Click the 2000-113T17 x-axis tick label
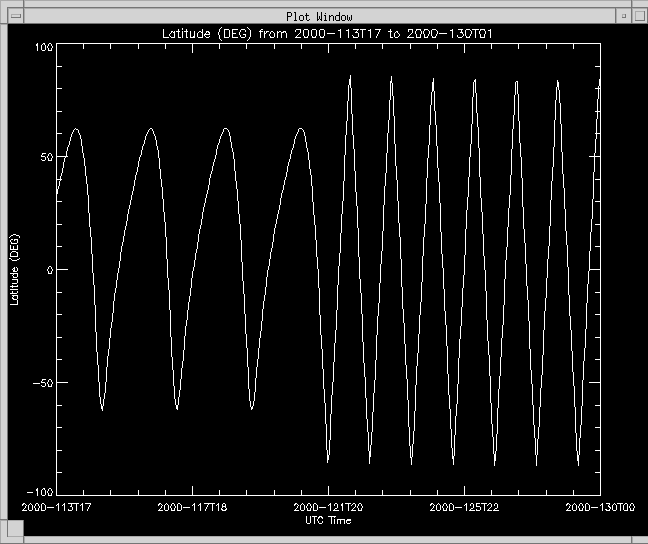648x544 pixels. pos(57,508)
